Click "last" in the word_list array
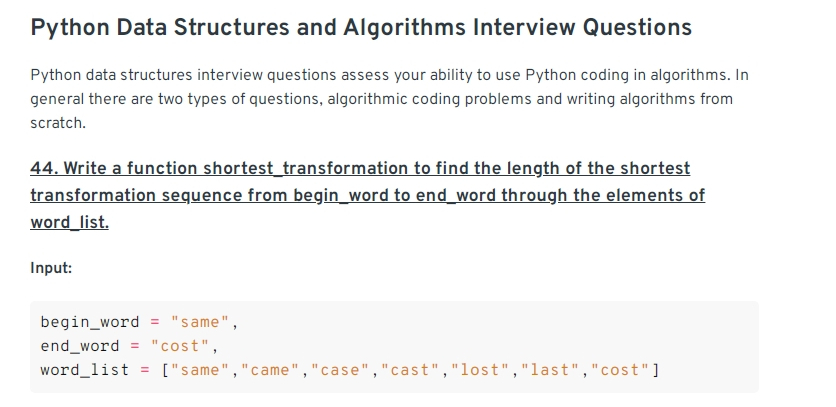This screenshot has height=407, width=836. tap(551, 370)
